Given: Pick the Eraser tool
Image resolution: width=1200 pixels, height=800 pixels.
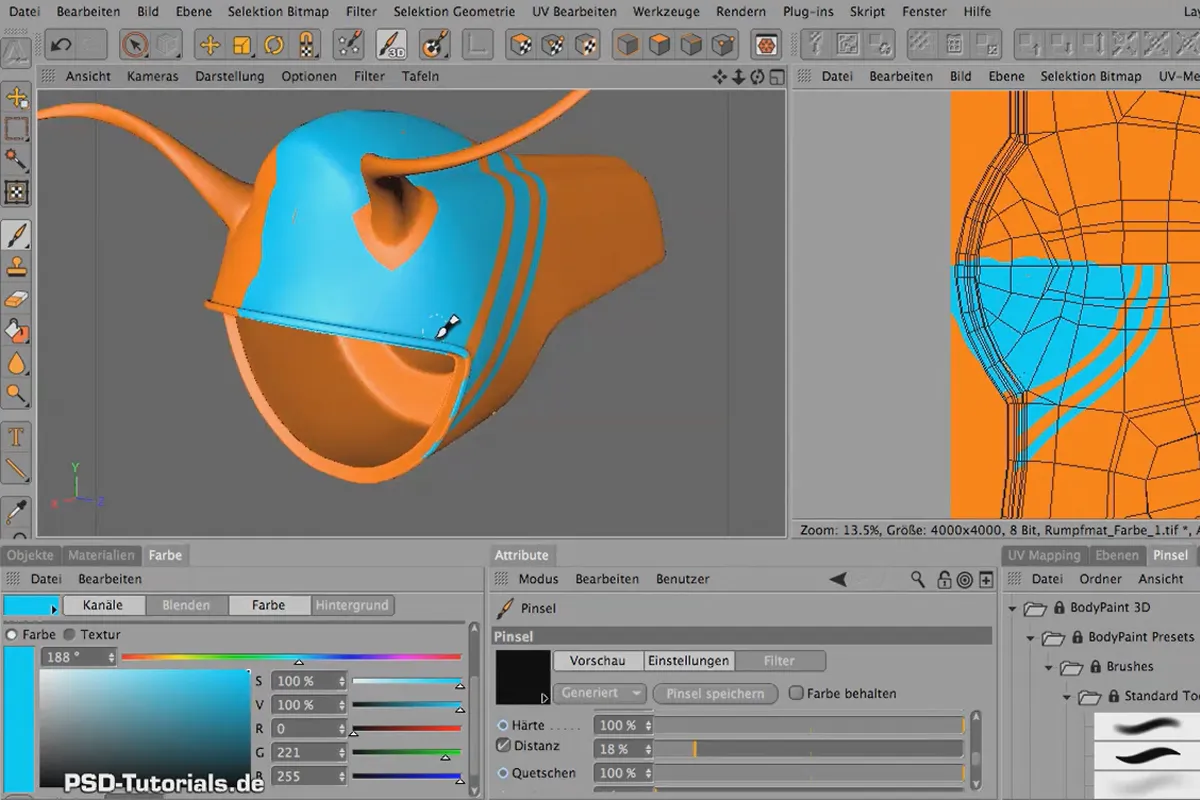Looking at the screenshot, I should pyautogui.click(x=17, y=299).
